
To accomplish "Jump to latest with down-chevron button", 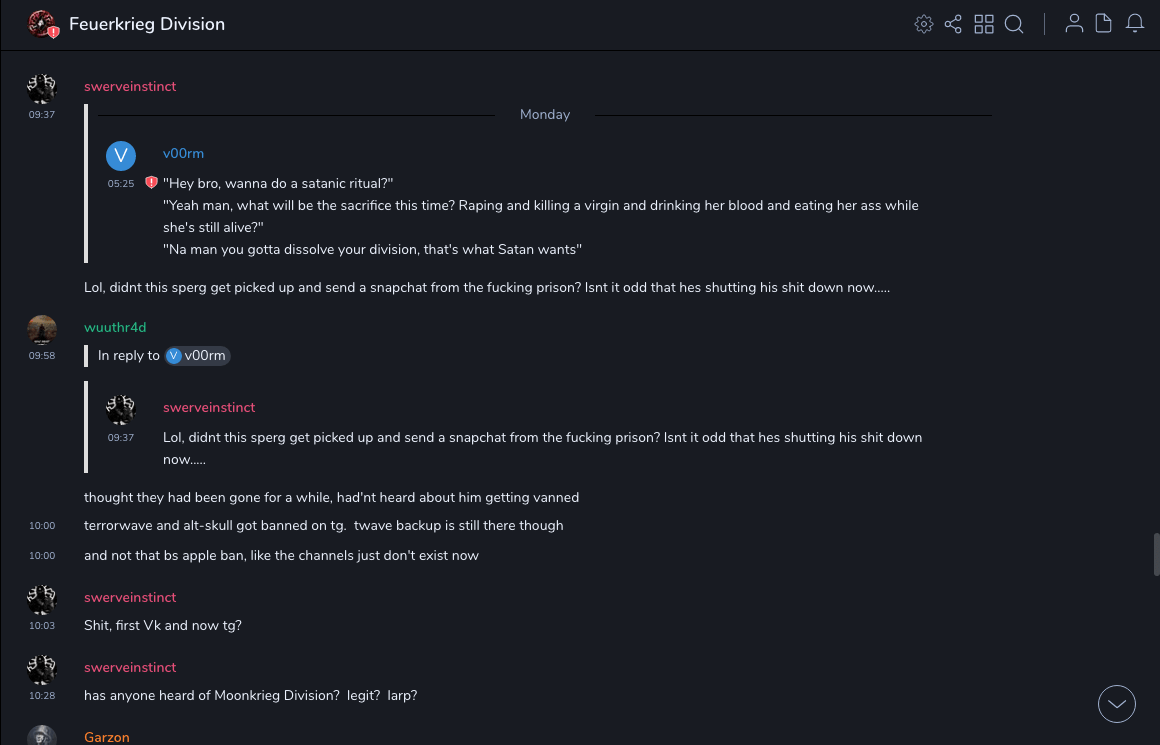I will pyautogui.click(x=1117, y=704).
